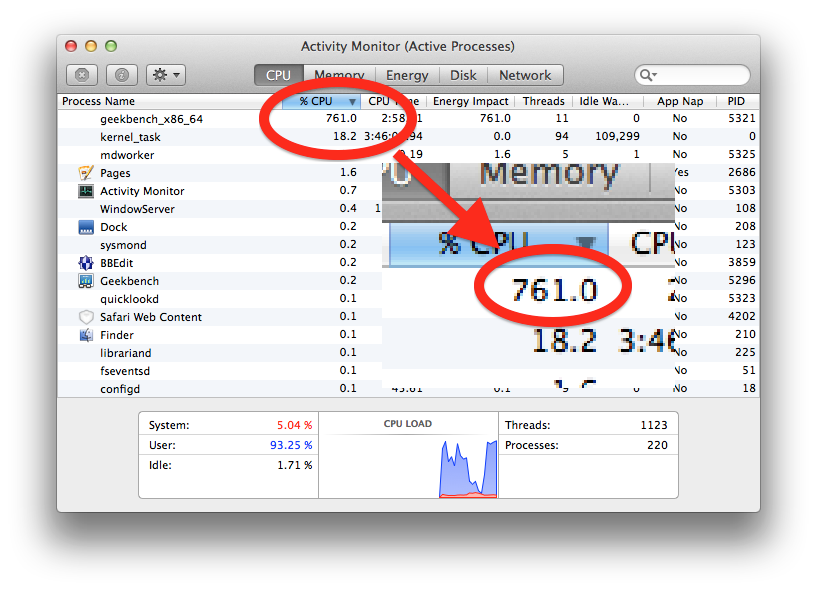
Task: Switch to the Memory tab
Action: click(x=339, y=75)
